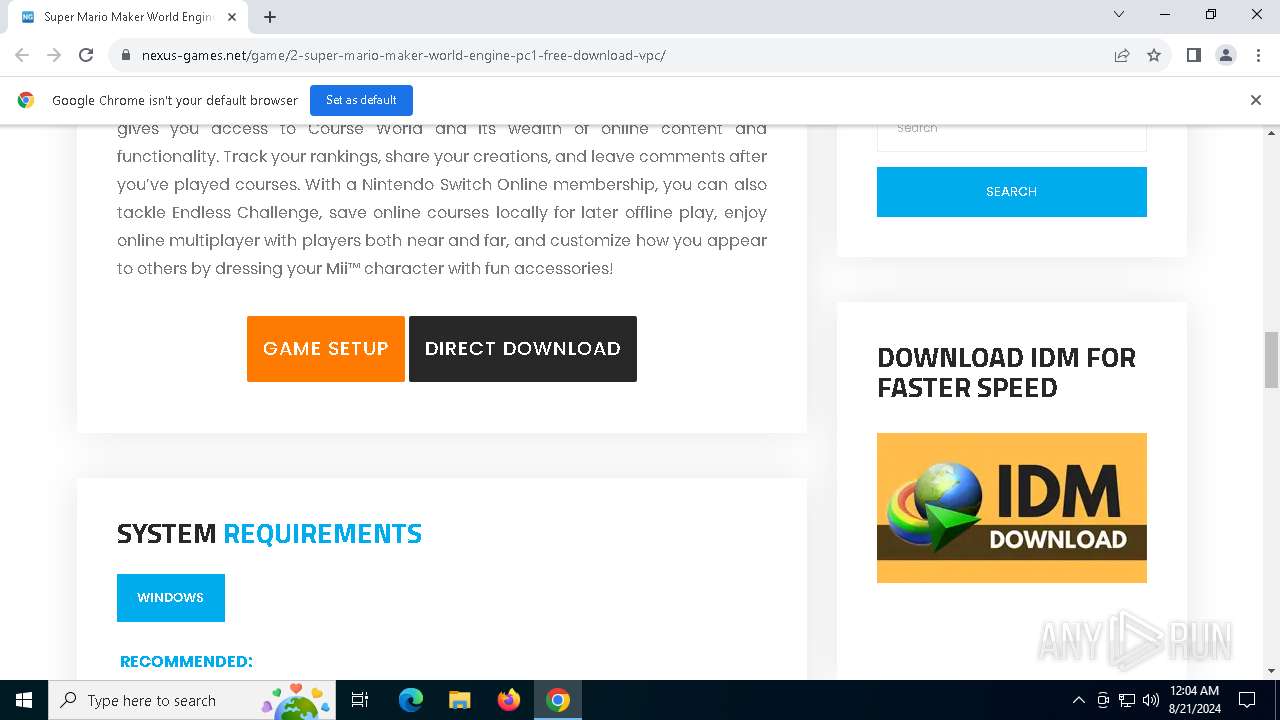Open Task View on taskbar
Viewport: 1280px width, 720px height.
360,700
